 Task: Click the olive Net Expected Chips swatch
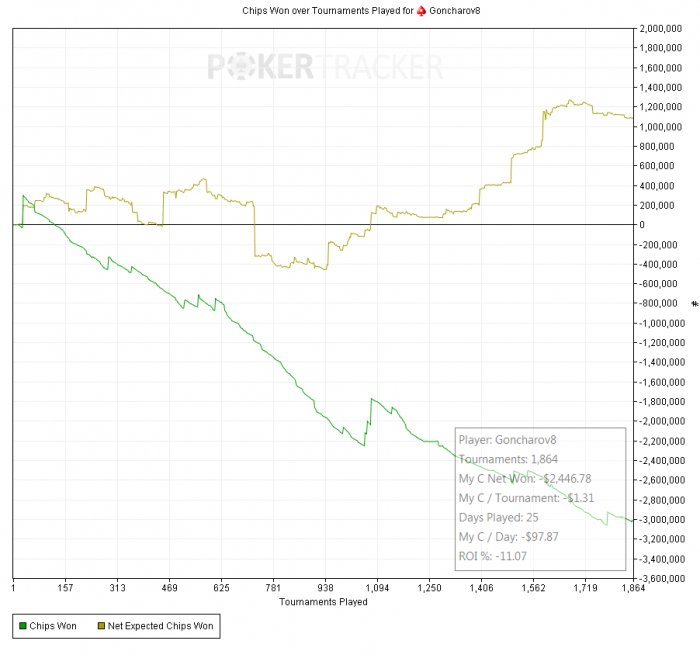tap(101, 625)
